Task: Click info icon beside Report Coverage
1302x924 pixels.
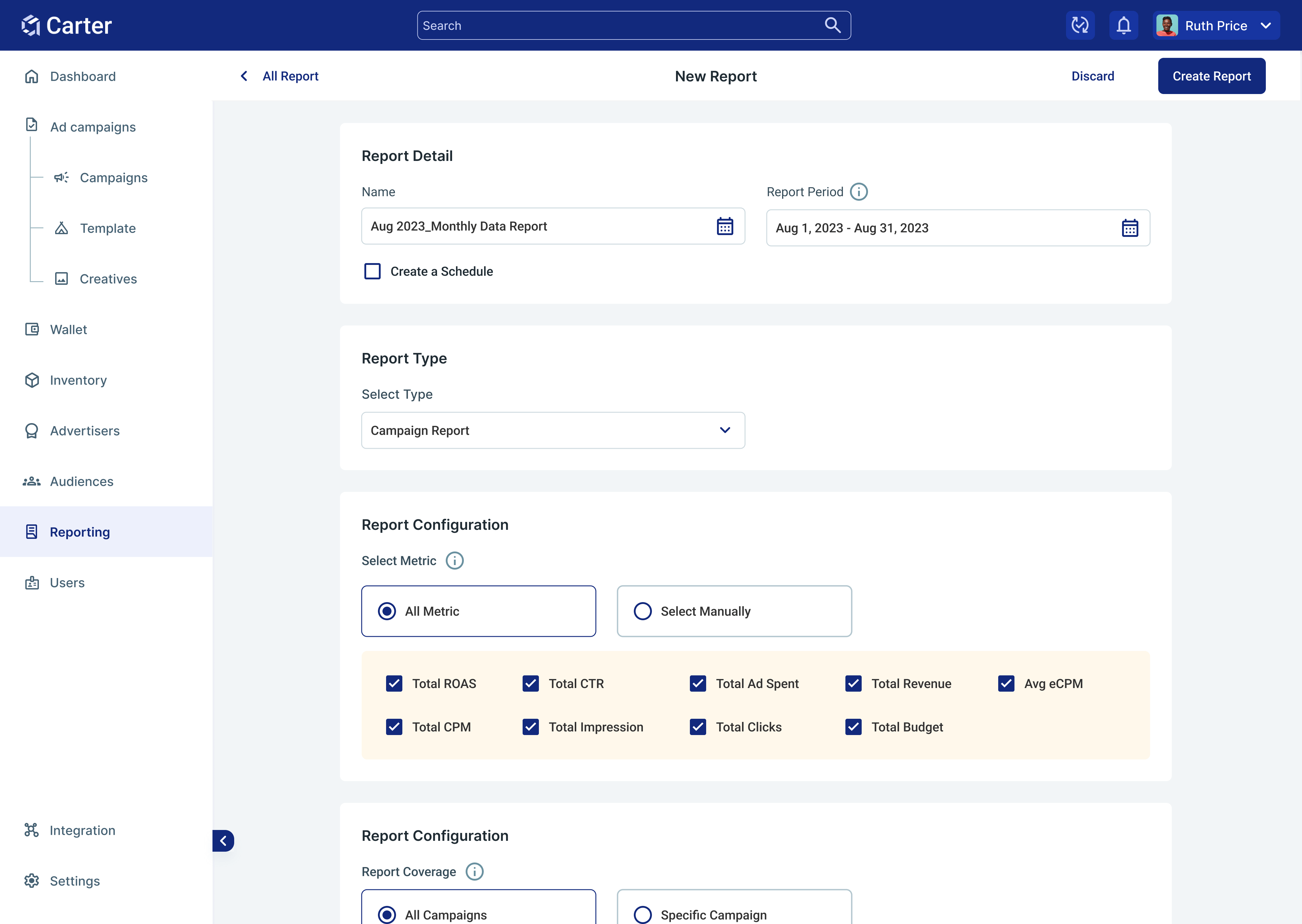Action: click(x=474, y=872)
